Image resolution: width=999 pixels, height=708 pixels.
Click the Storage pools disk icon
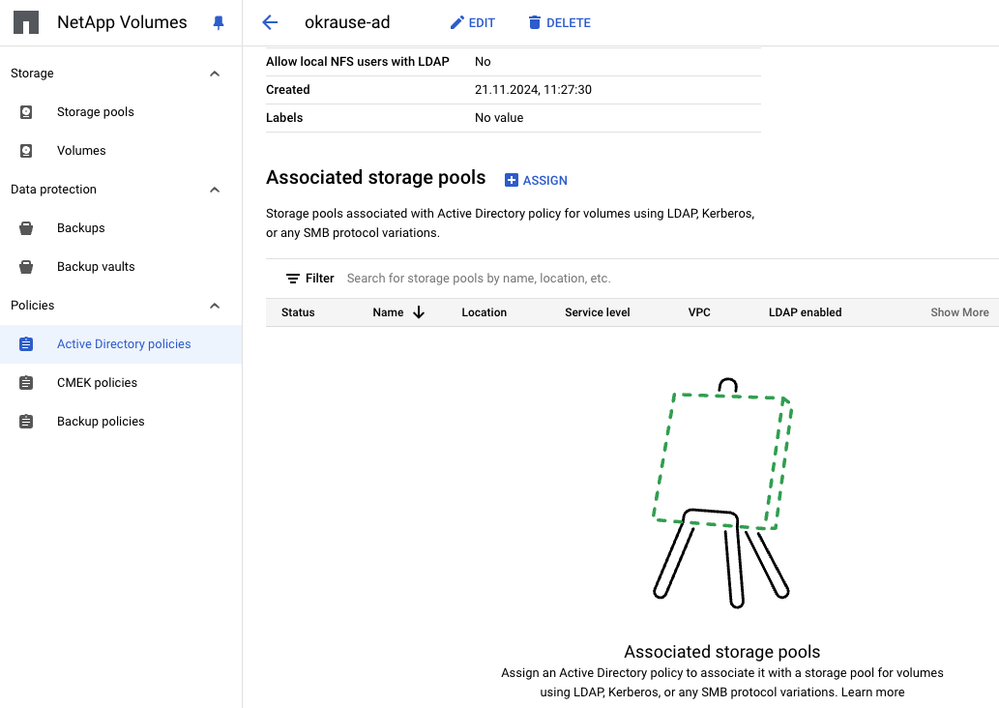(x=26, y=112)
